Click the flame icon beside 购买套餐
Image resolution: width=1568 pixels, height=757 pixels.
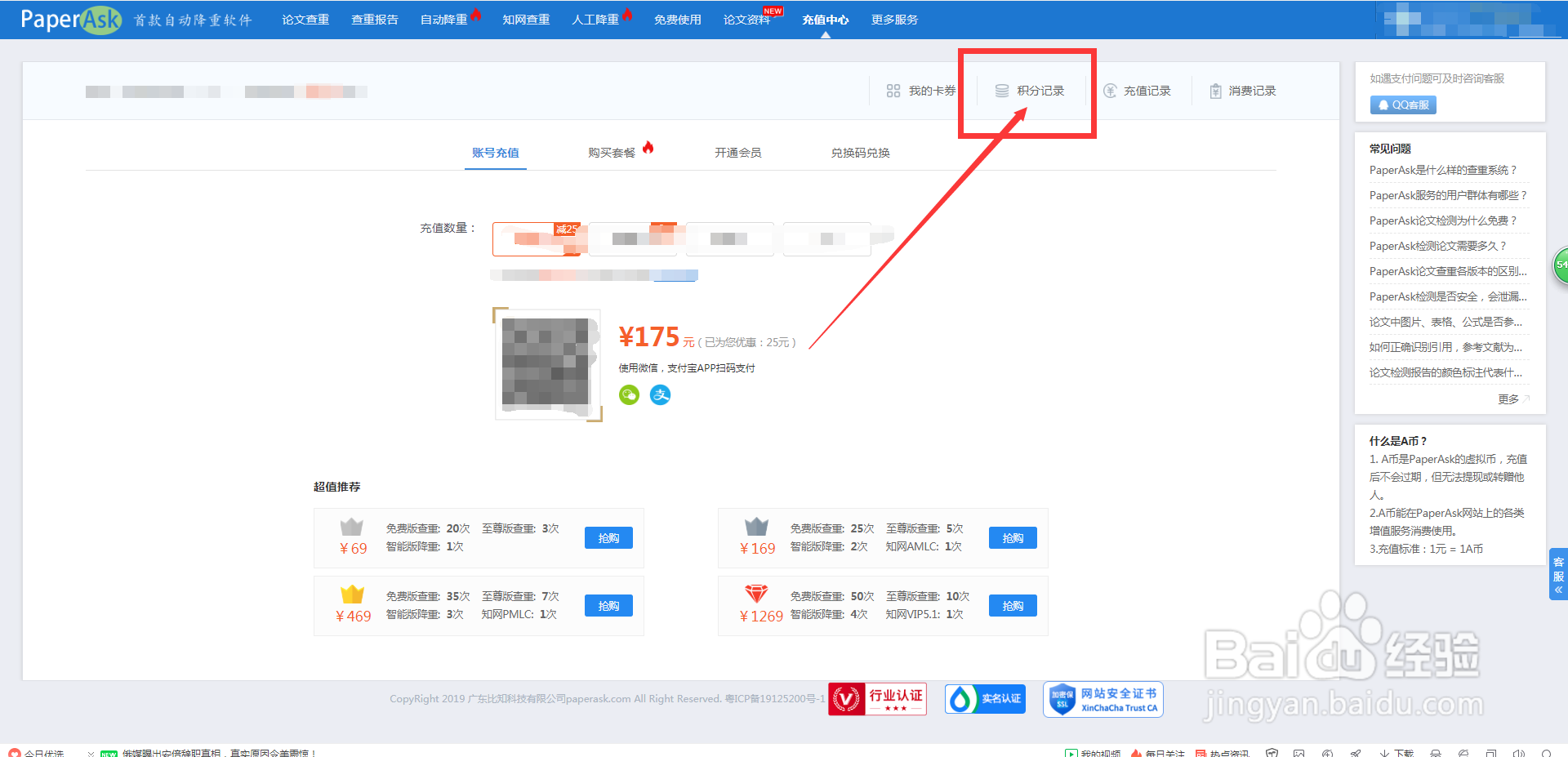coord(648,147)
